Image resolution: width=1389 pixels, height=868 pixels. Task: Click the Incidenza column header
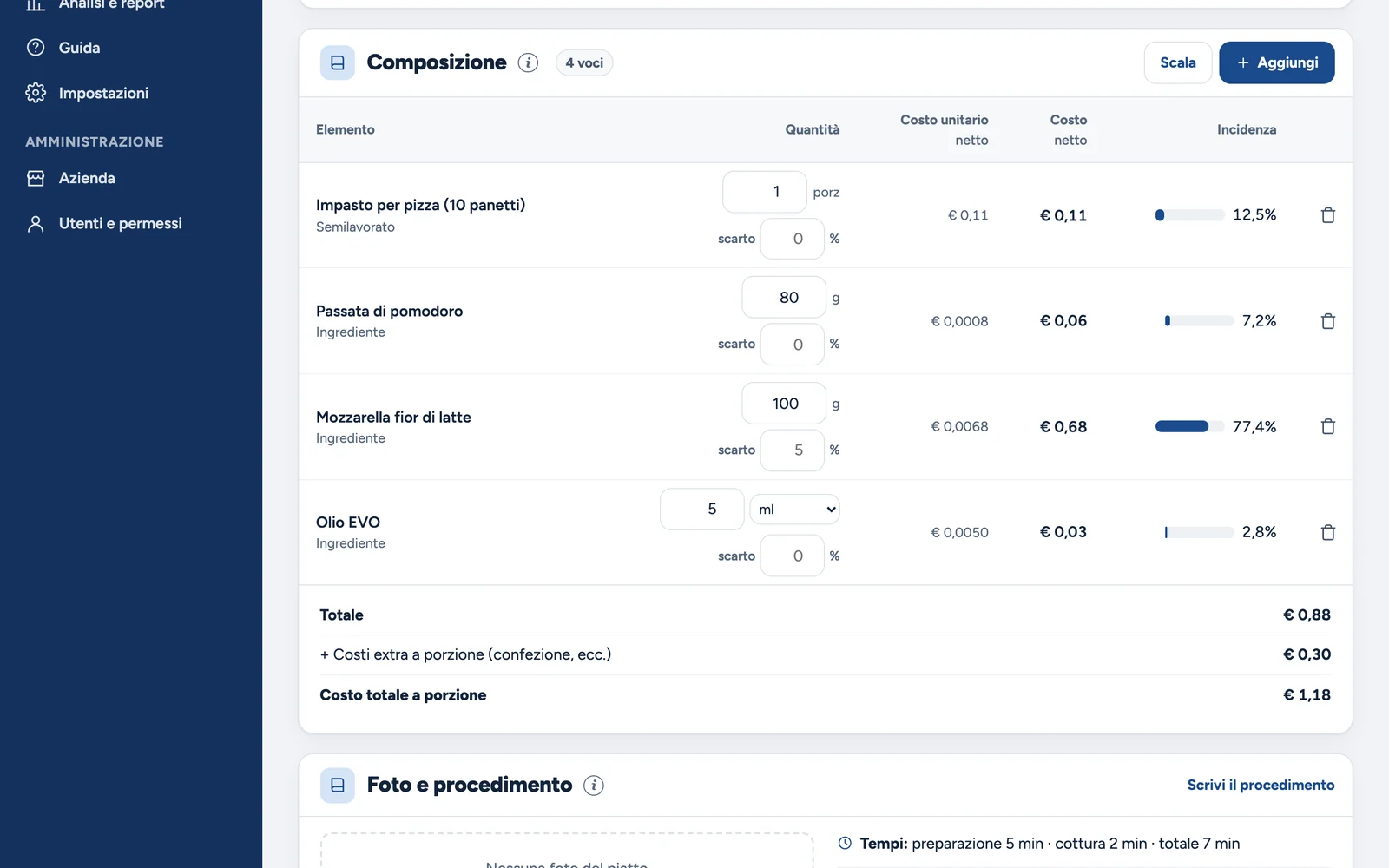(x=1246, y=129)
